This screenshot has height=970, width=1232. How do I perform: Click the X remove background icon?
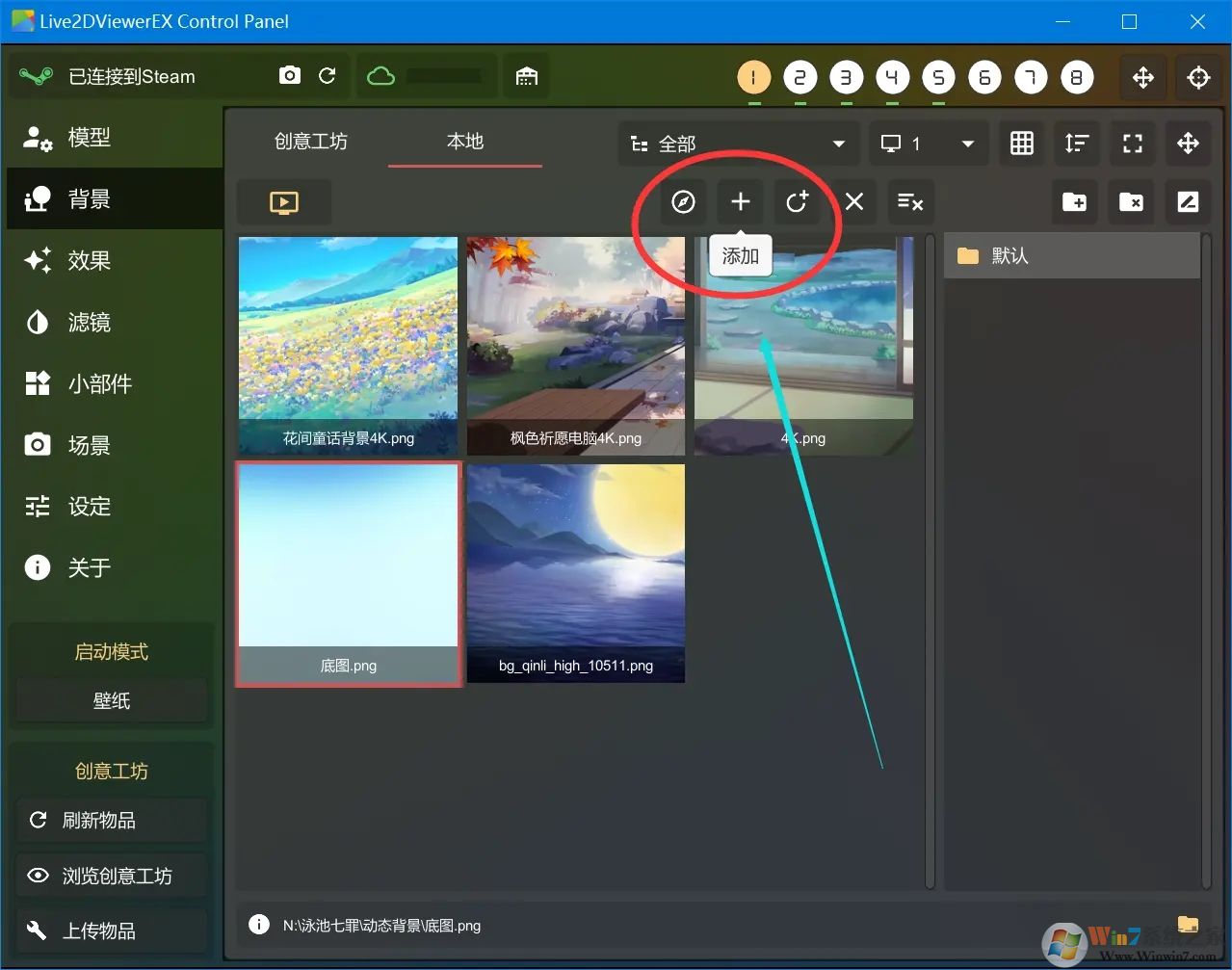(853, 202)
